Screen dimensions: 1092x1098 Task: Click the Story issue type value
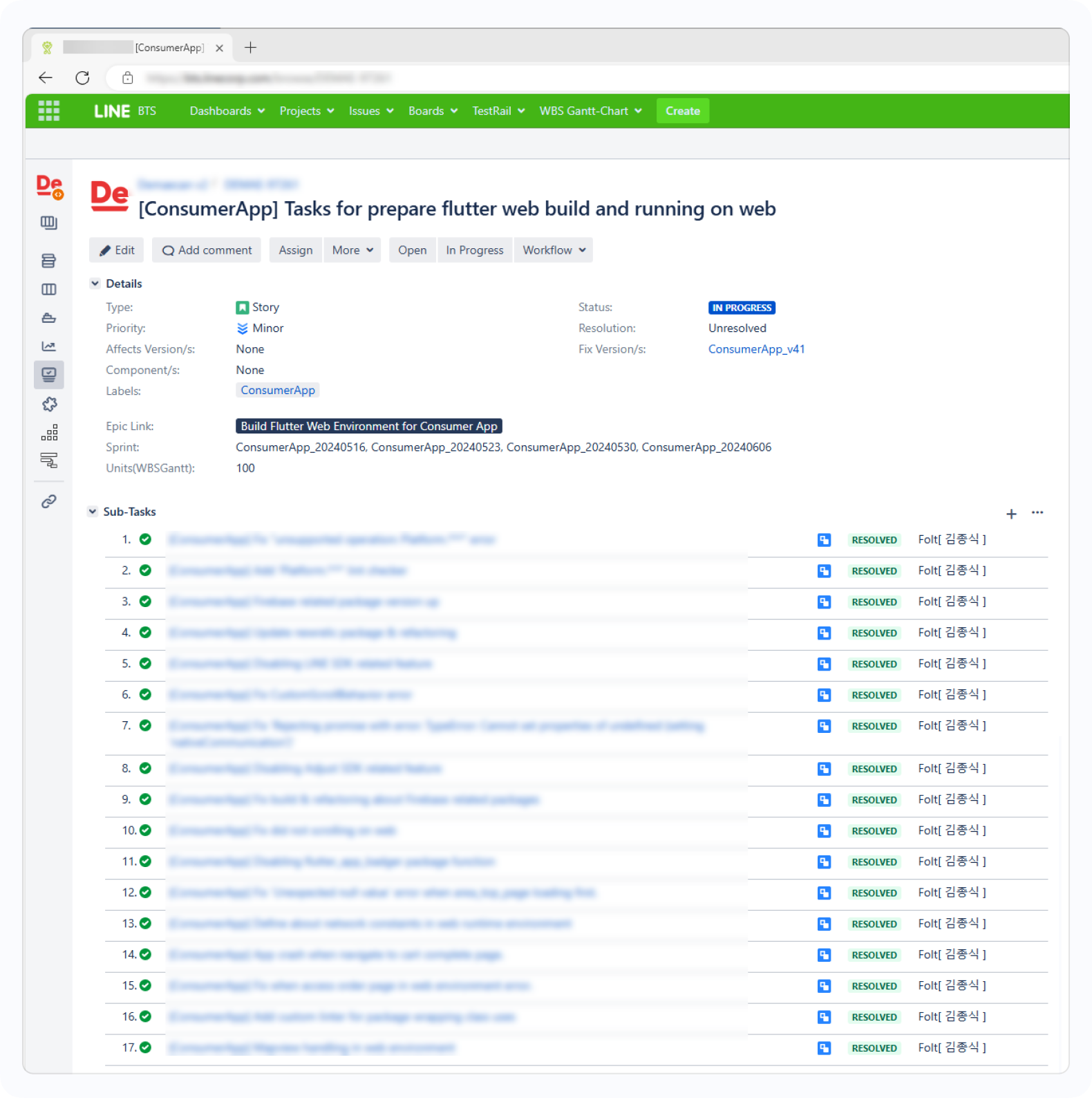coord(258,307)
